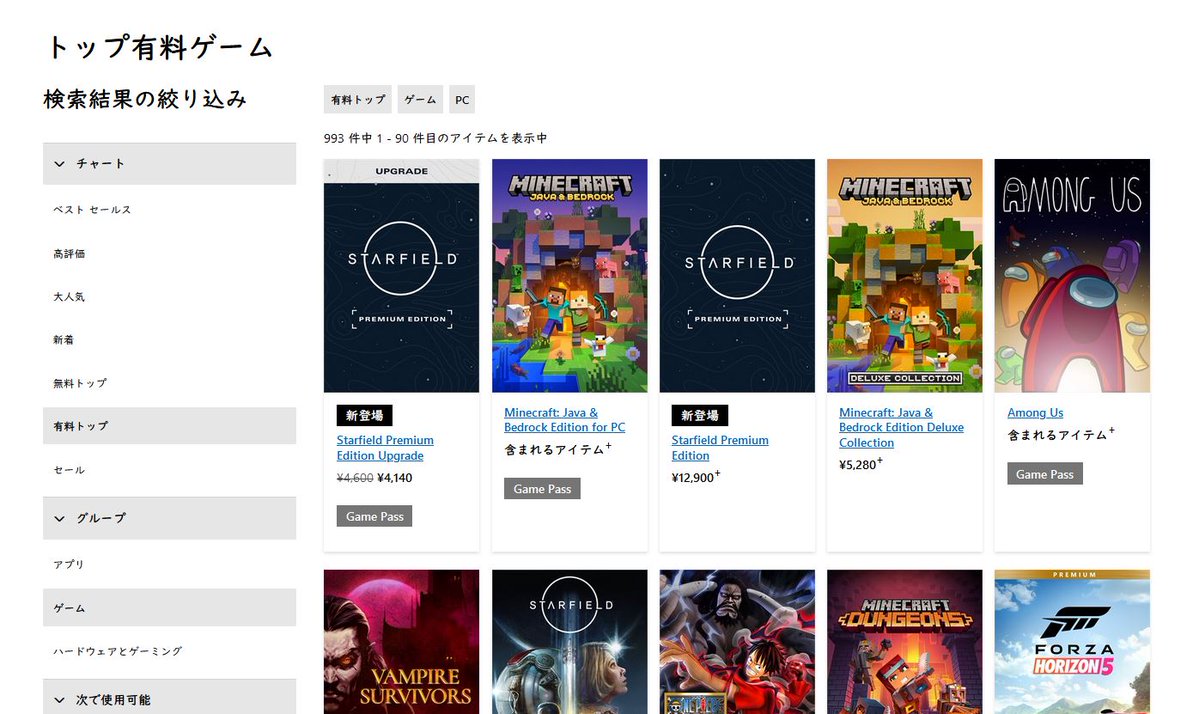Click 新登場 badge on Starfield Upgrade card
Viewport: 1199px width, 714px height.
coord(365,415)
